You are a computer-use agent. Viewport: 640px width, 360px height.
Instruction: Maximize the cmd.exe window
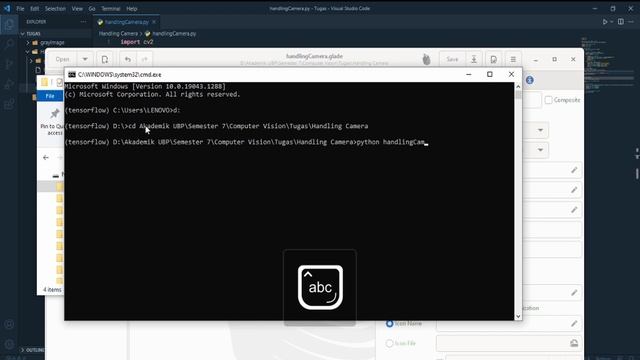(490, 74)
